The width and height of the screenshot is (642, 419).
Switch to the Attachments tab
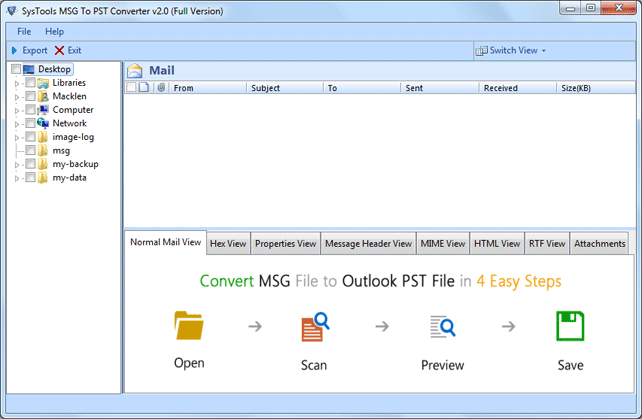pos(599,244)
